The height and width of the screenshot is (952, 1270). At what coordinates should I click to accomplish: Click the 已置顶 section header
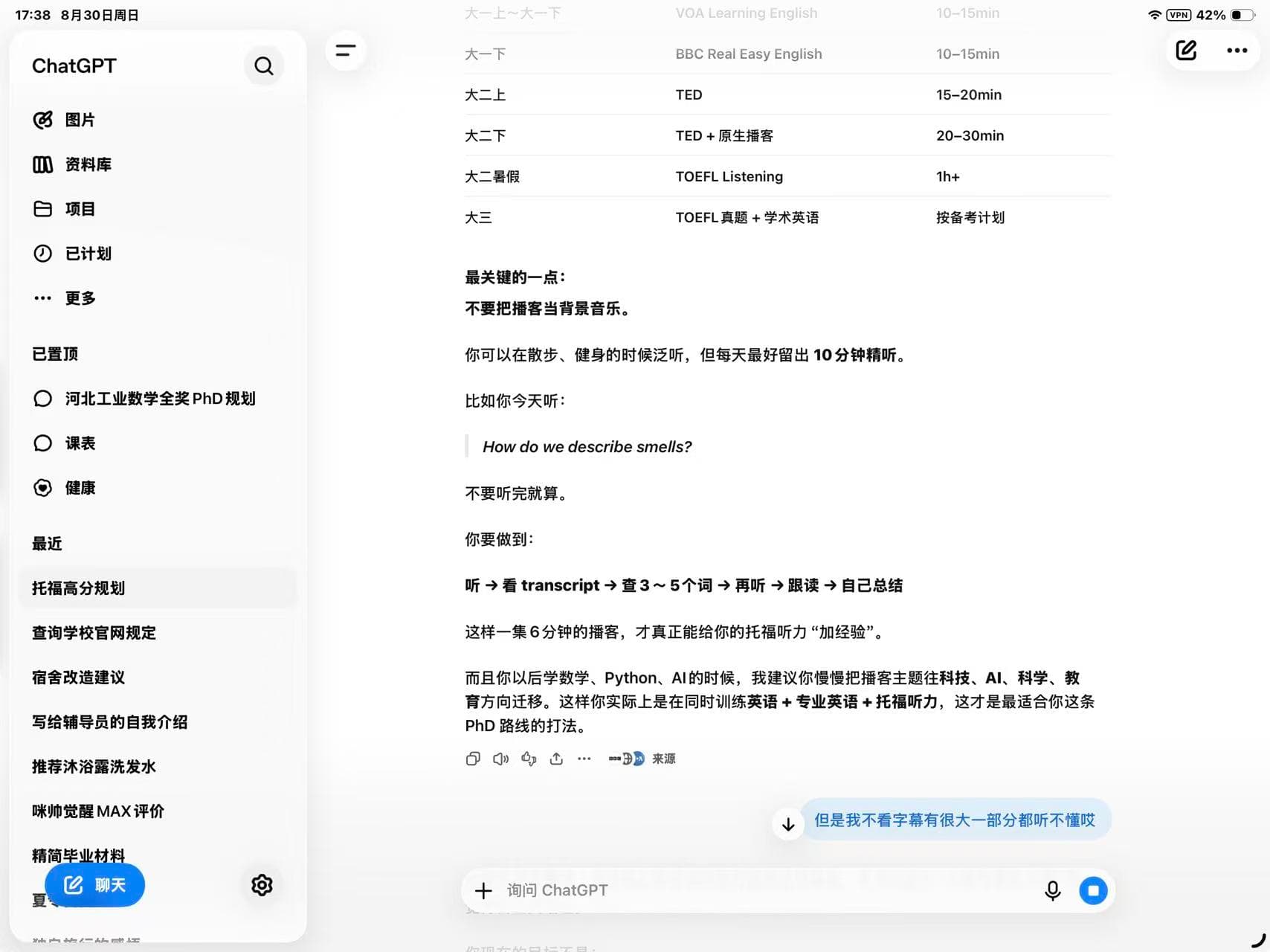55,354
